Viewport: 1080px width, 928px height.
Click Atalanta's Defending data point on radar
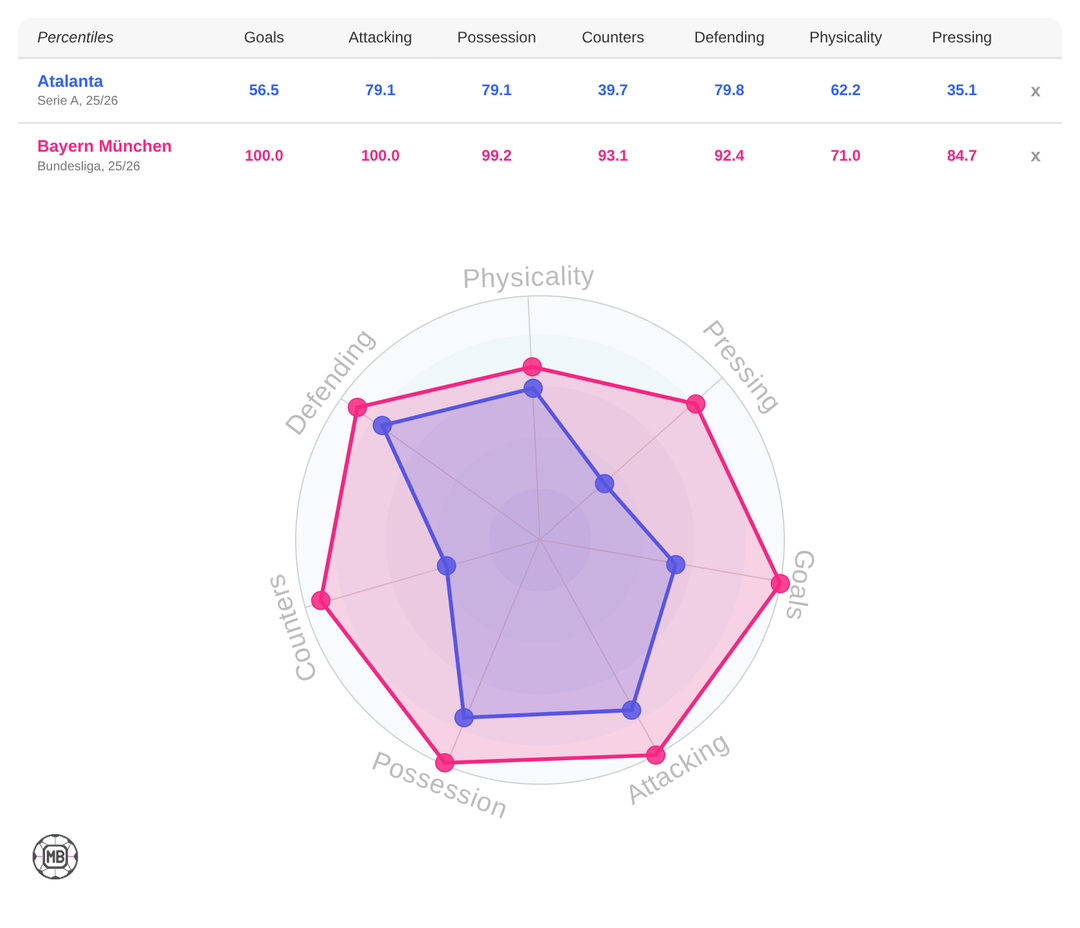pyautogui.click(x=382, y=425)
